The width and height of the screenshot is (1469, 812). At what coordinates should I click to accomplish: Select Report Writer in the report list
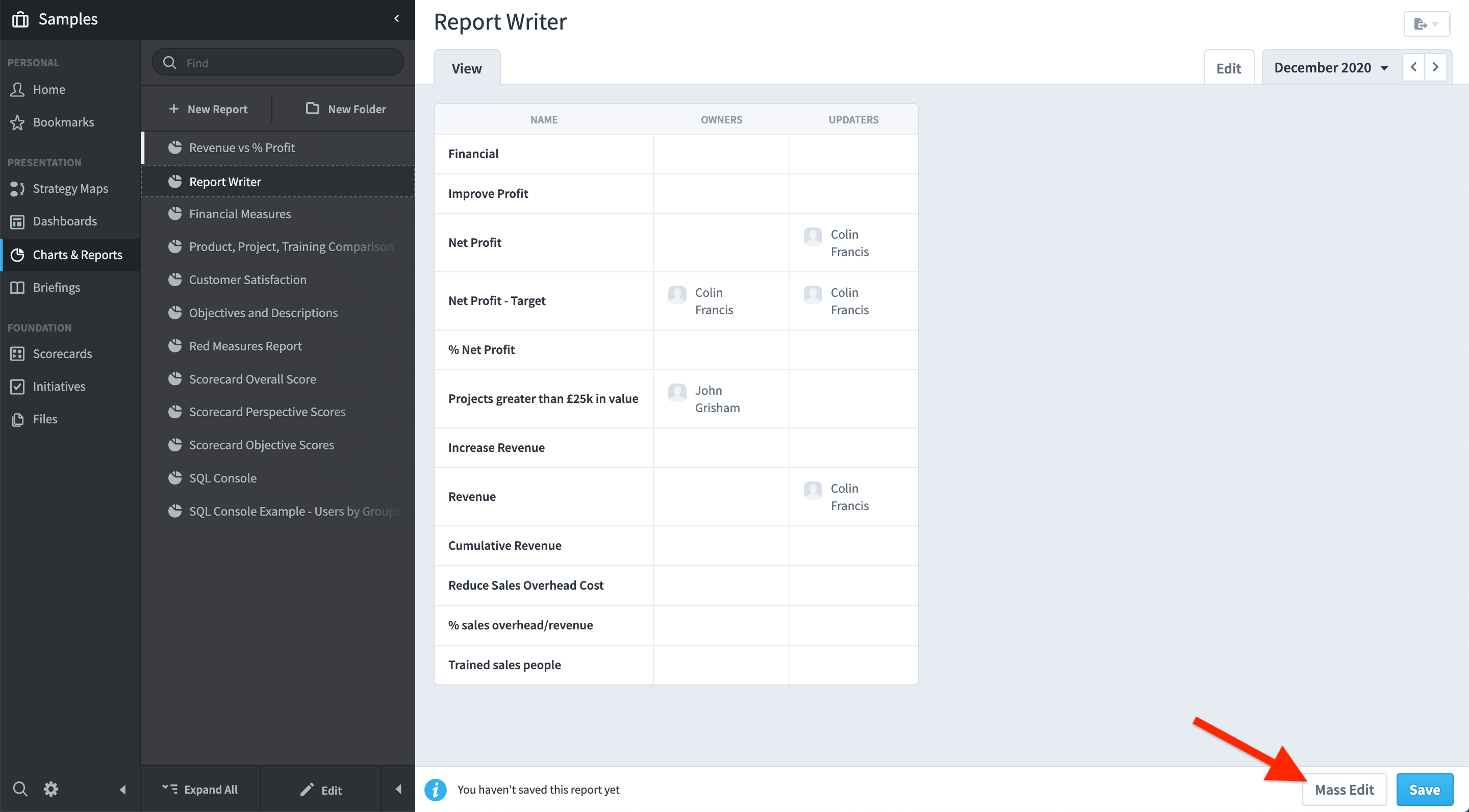point(278,182)
